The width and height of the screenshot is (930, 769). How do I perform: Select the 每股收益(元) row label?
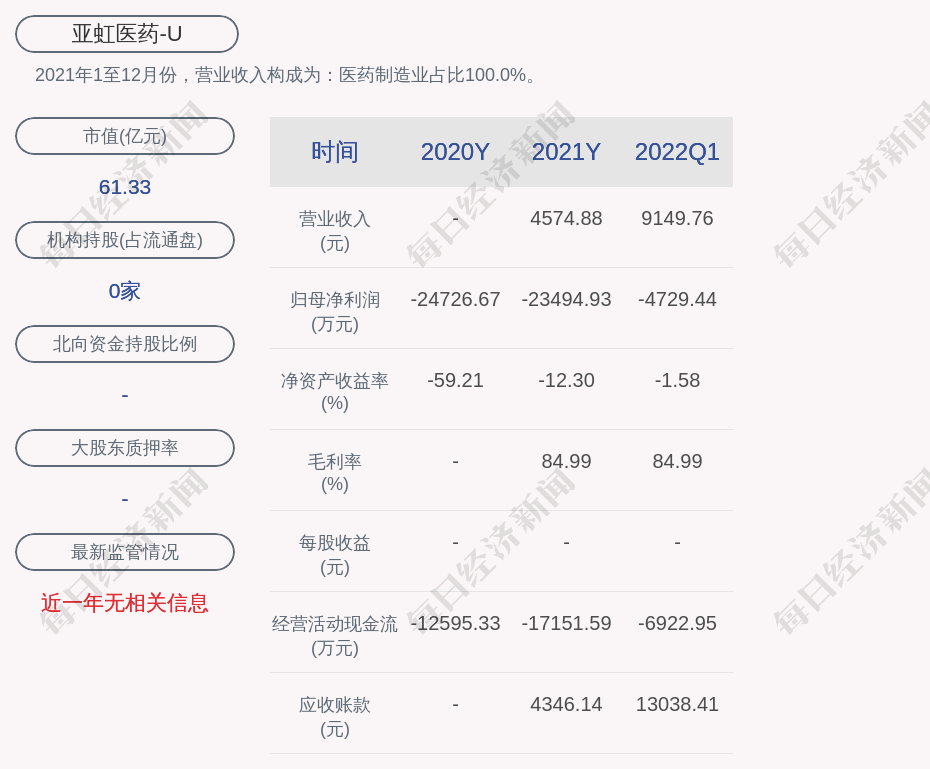335,555
